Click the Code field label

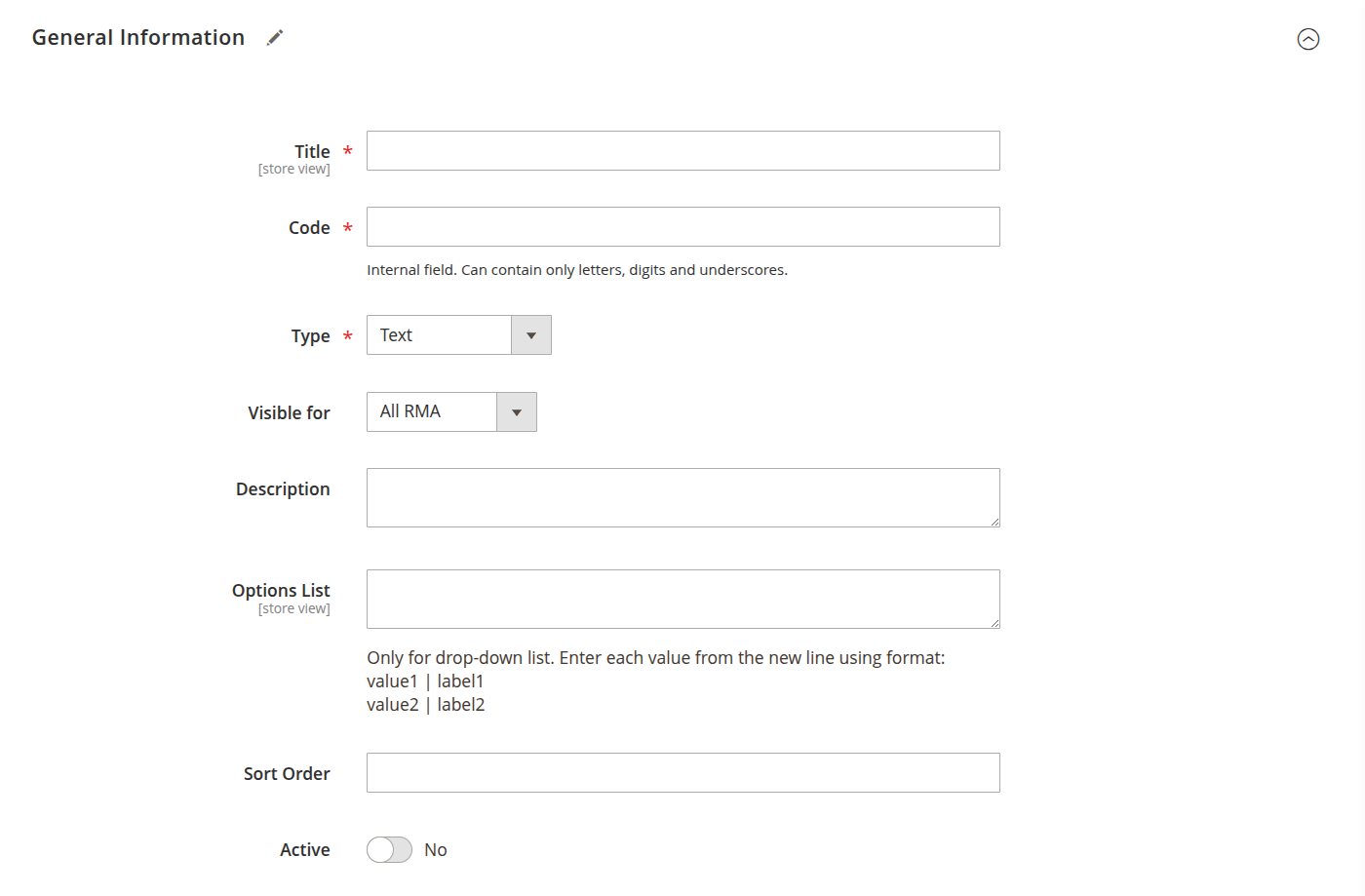point(309,228)
